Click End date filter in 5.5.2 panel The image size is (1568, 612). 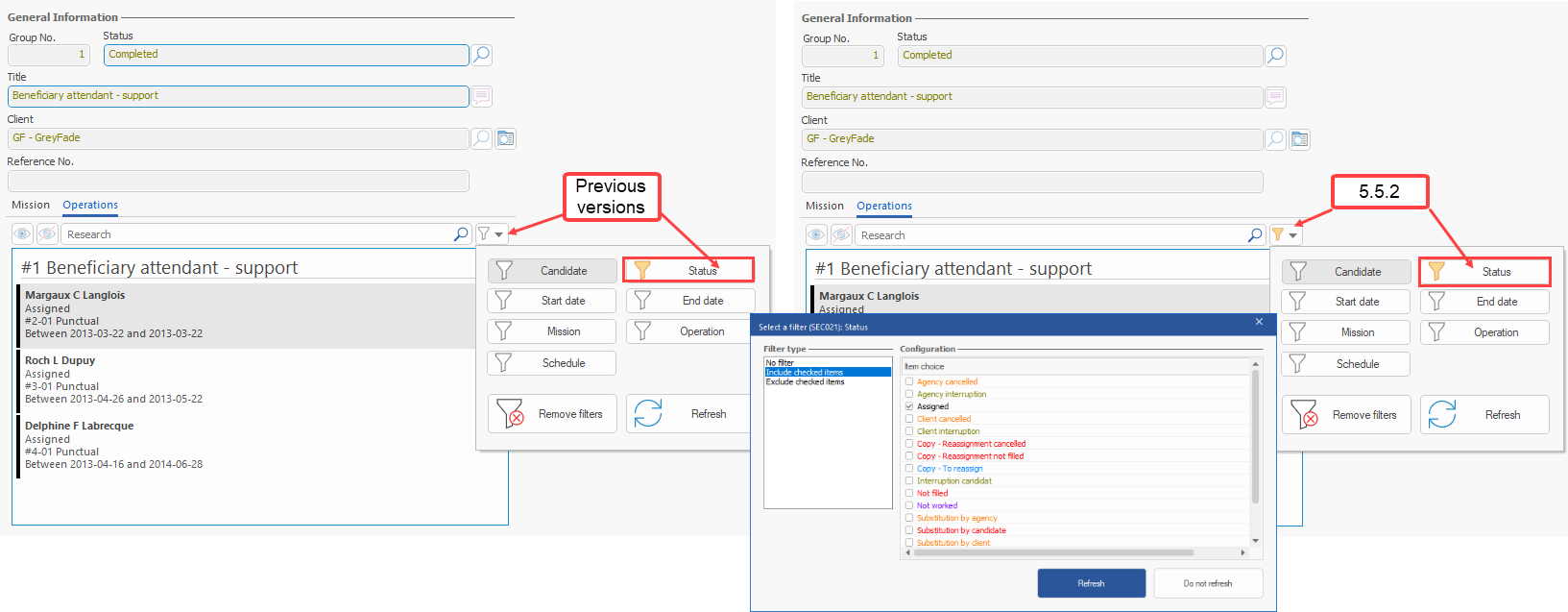1484,302
